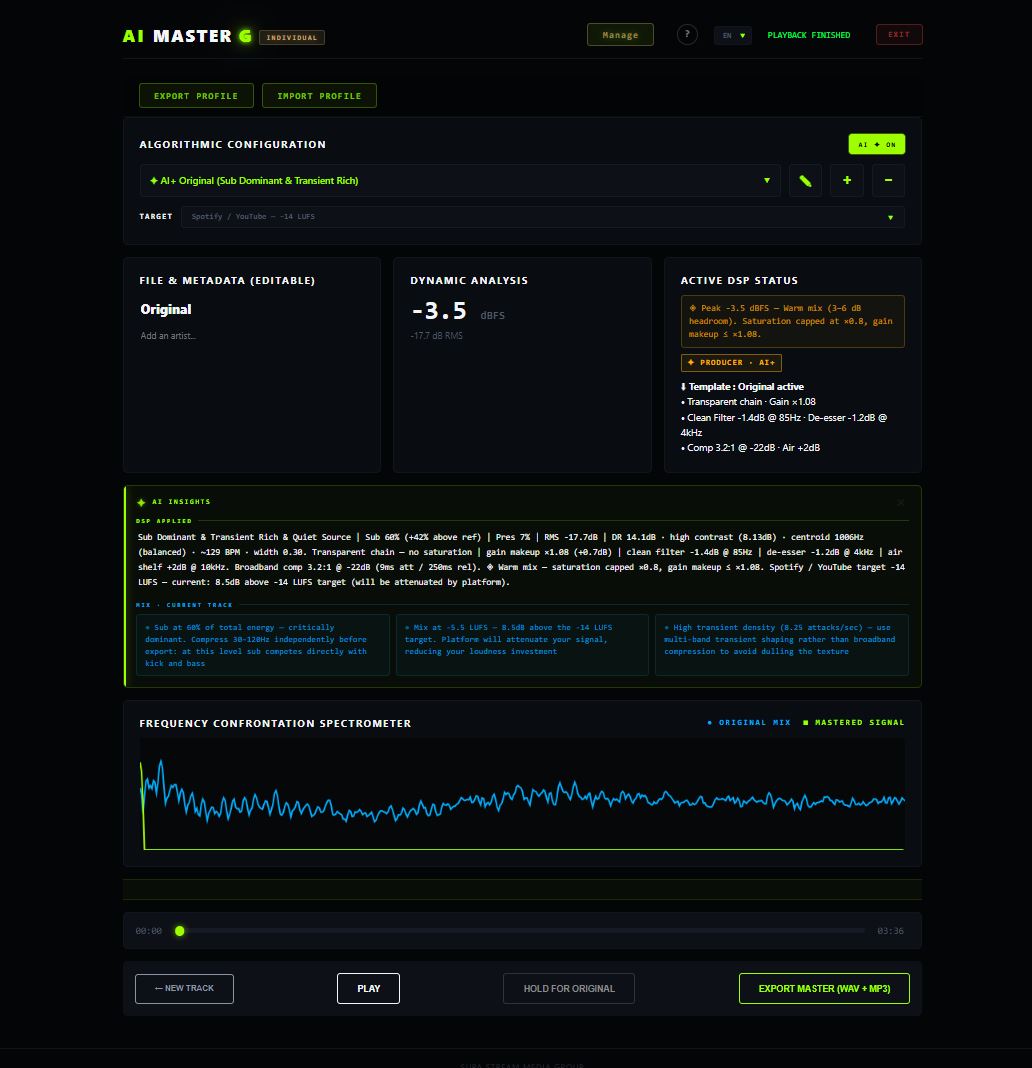Click the playback position slider knob
The width and height of the screenshot is (1032, 1068).
pyautogui.click(x=180, y=931)
